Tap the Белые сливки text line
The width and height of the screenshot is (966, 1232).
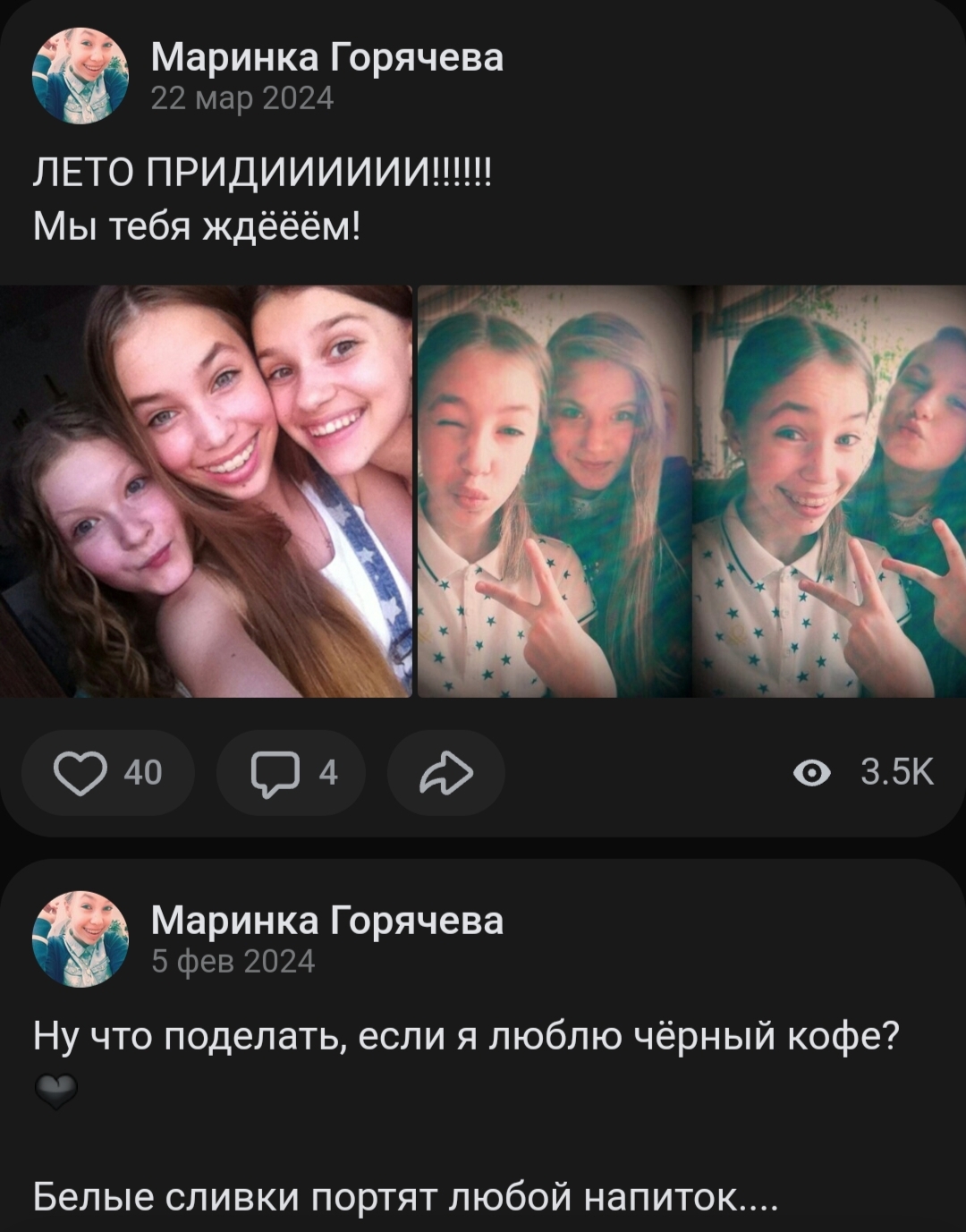pyautogui.click(x=405, y=1197)
